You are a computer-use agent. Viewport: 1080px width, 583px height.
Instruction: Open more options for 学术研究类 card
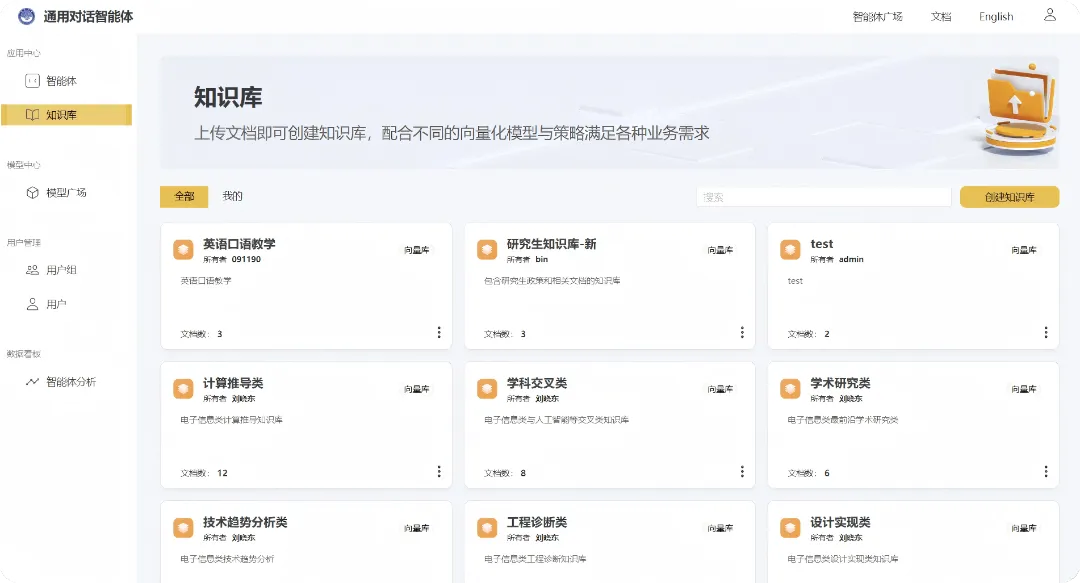point(1046,472)
